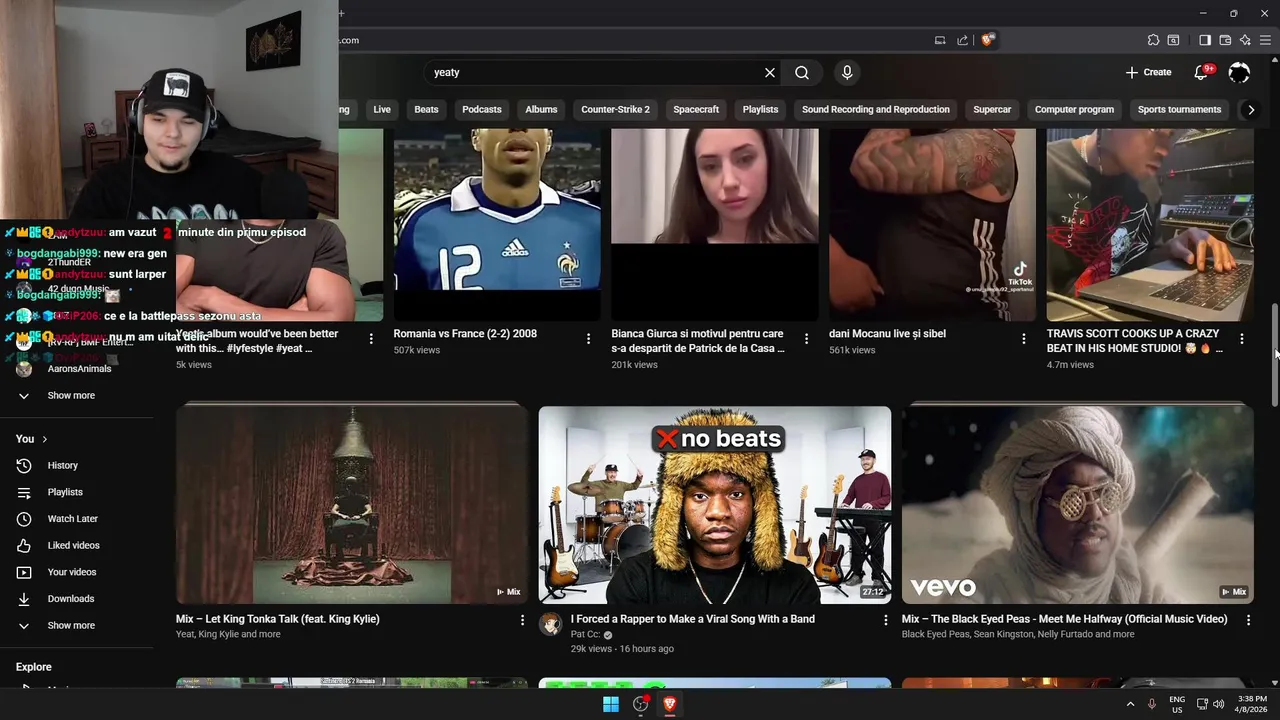The height and width of the screenshot is (720, 1280).
Task: Open Watch Later in sidebar
Action: coord(72,519)
